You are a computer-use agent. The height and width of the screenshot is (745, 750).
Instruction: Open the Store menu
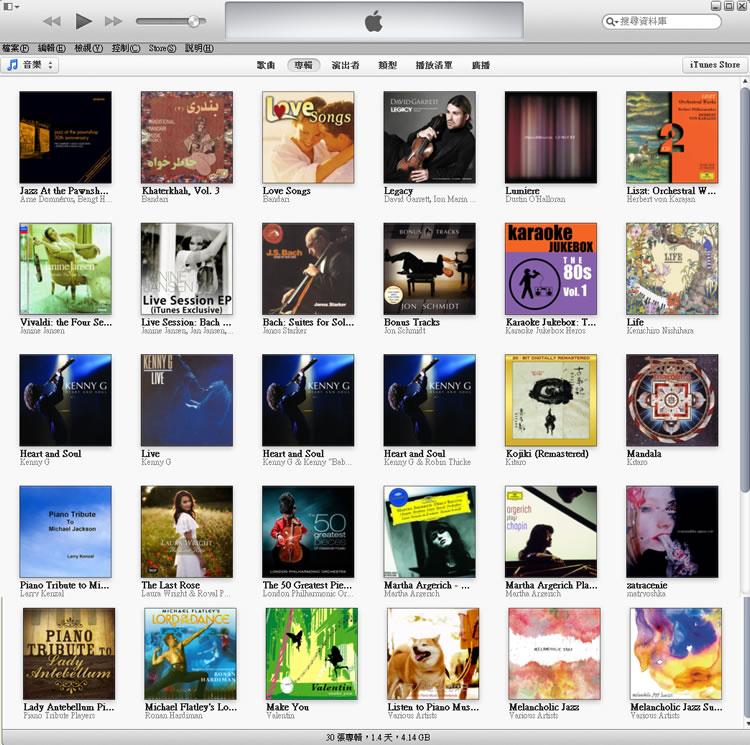click(162, 48)
